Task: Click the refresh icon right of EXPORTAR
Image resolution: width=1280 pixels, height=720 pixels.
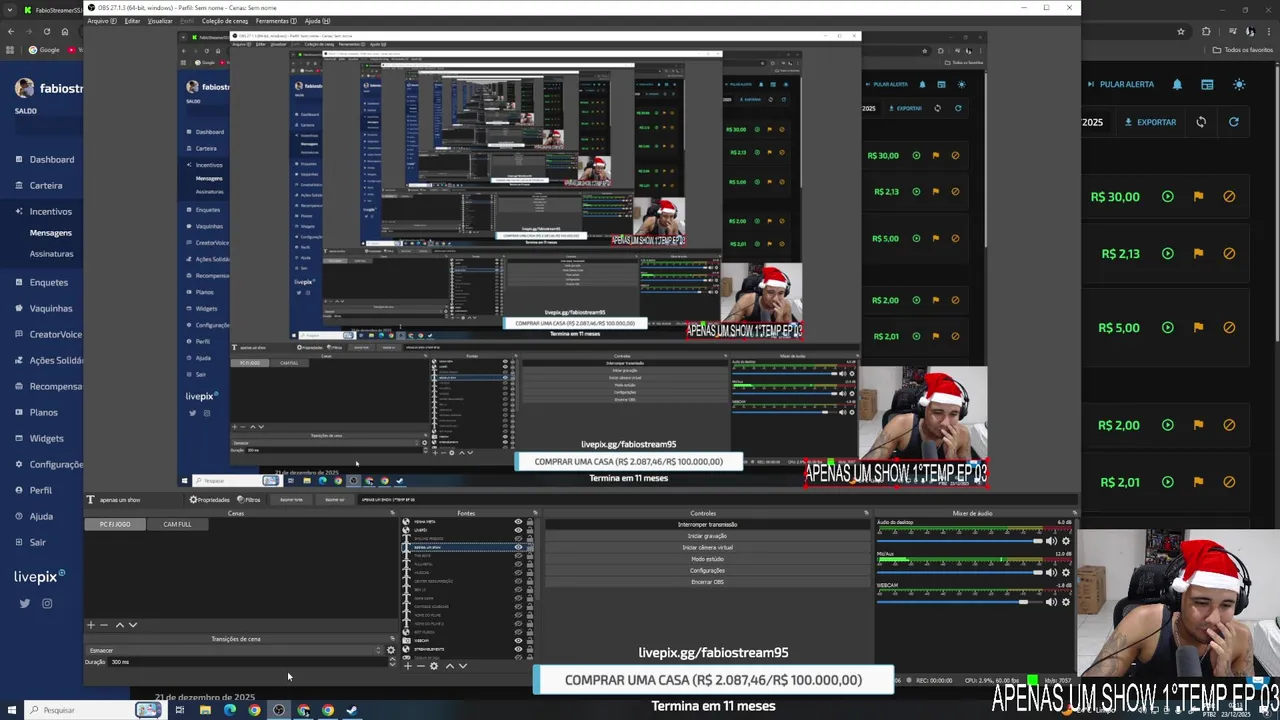Action: [x=1233, y=122]
